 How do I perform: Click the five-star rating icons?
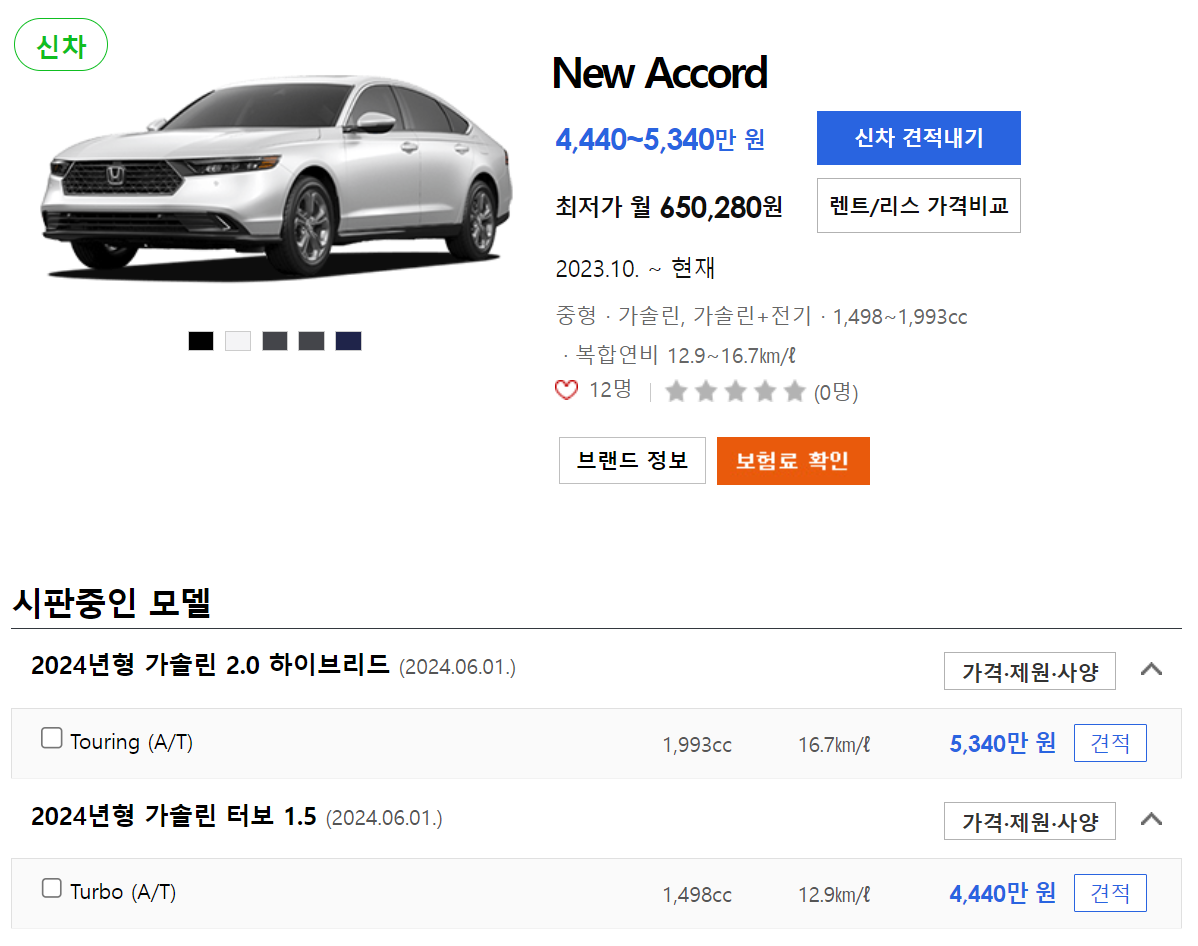click(x=735, y=392)
